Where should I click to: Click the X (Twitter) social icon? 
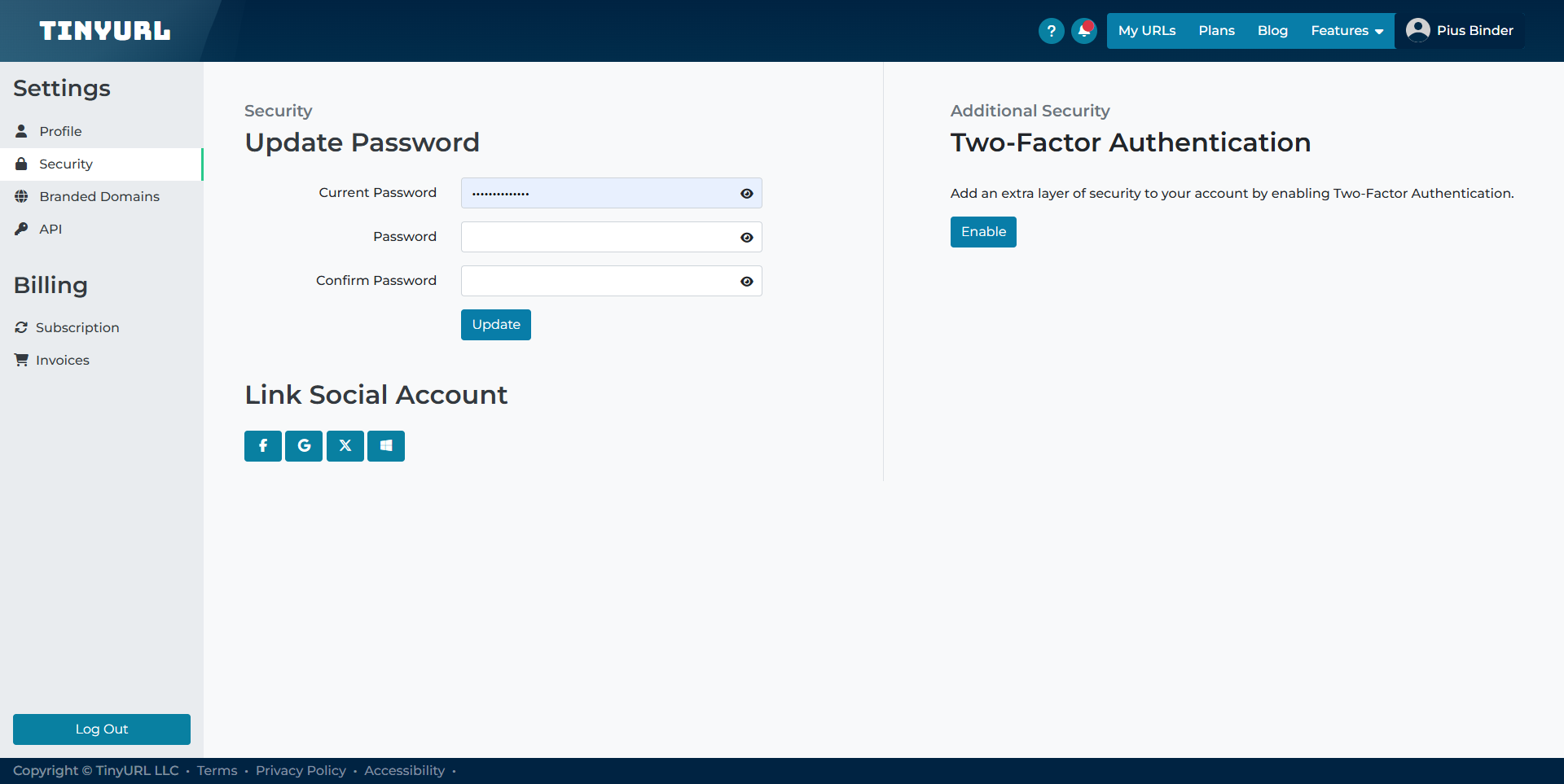click(x=345, y=446)
